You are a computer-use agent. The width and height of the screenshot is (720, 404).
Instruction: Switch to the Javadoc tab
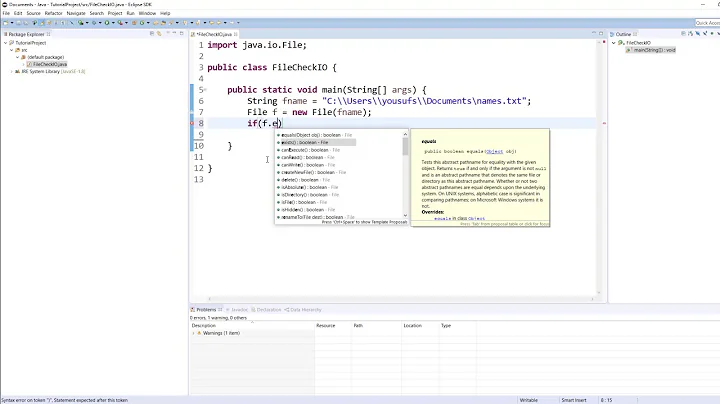(x=237, y=310)
